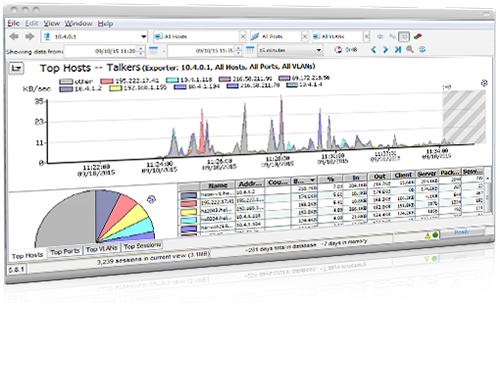This screenshot has width=500, height=375.
Task: Move time range back with left chevron
Action: tap(373, 50)
